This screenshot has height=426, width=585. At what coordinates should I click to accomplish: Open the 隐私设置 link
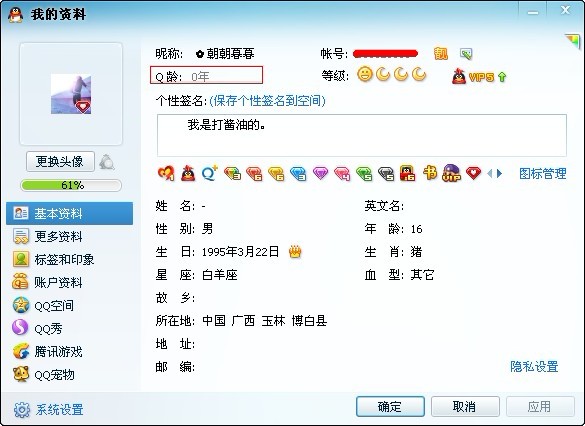click(x=534, y=367)
